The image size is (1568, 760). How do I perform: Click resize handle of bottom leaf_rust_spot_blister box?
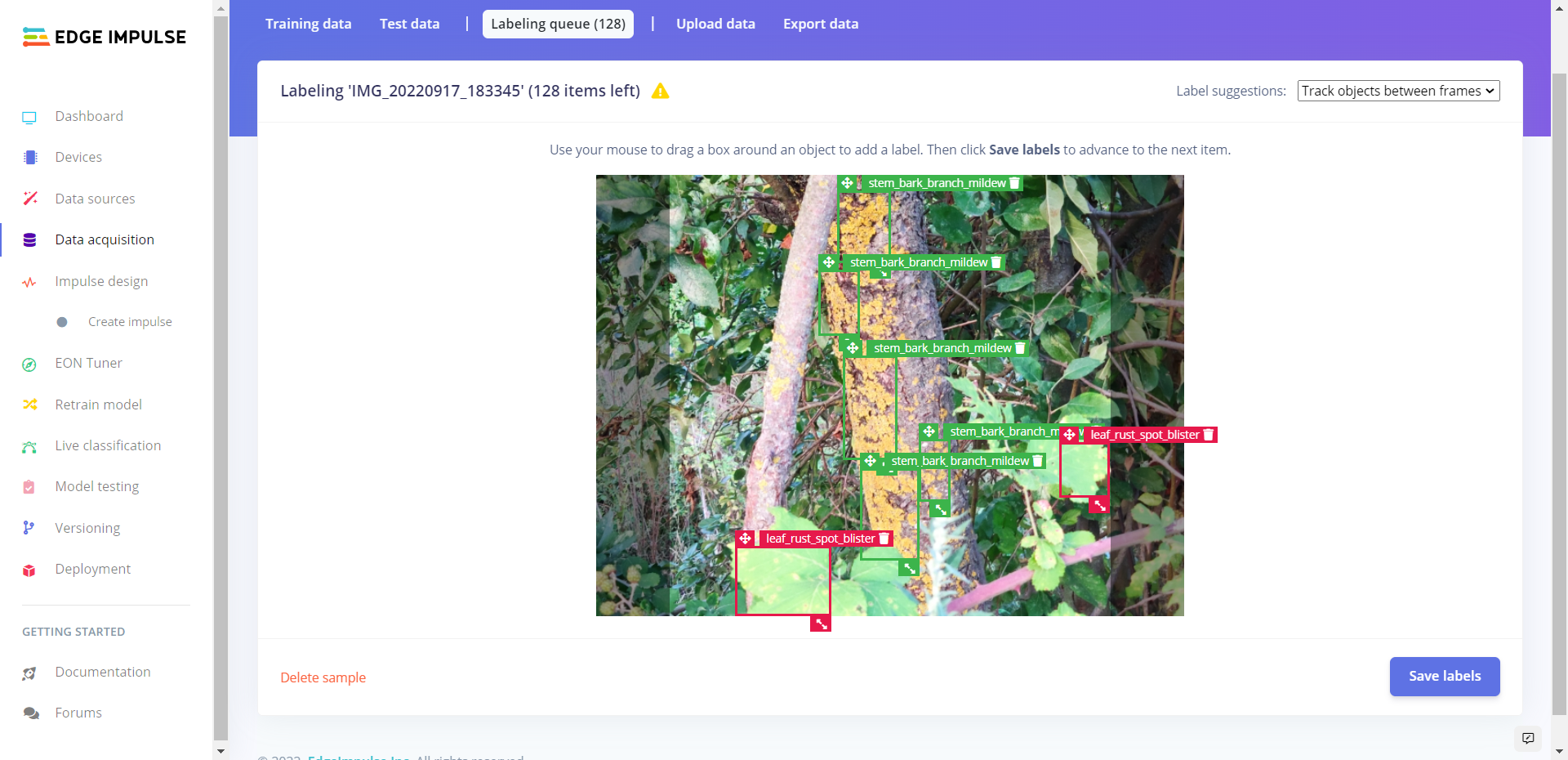pyautogui.click(x=822, y=624)
